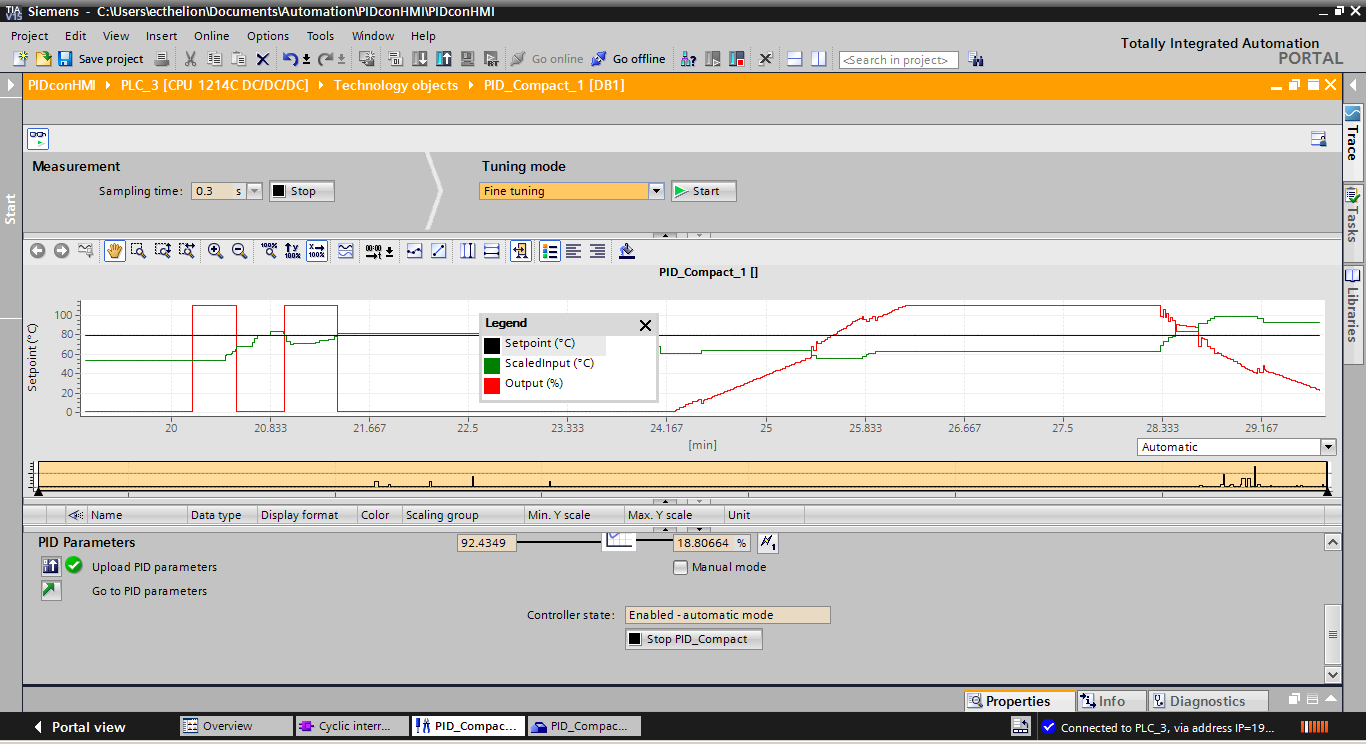Click the Zoom selection tool
The width and height of the screenshot is (1366, 744).
click(x=138, y=251)
